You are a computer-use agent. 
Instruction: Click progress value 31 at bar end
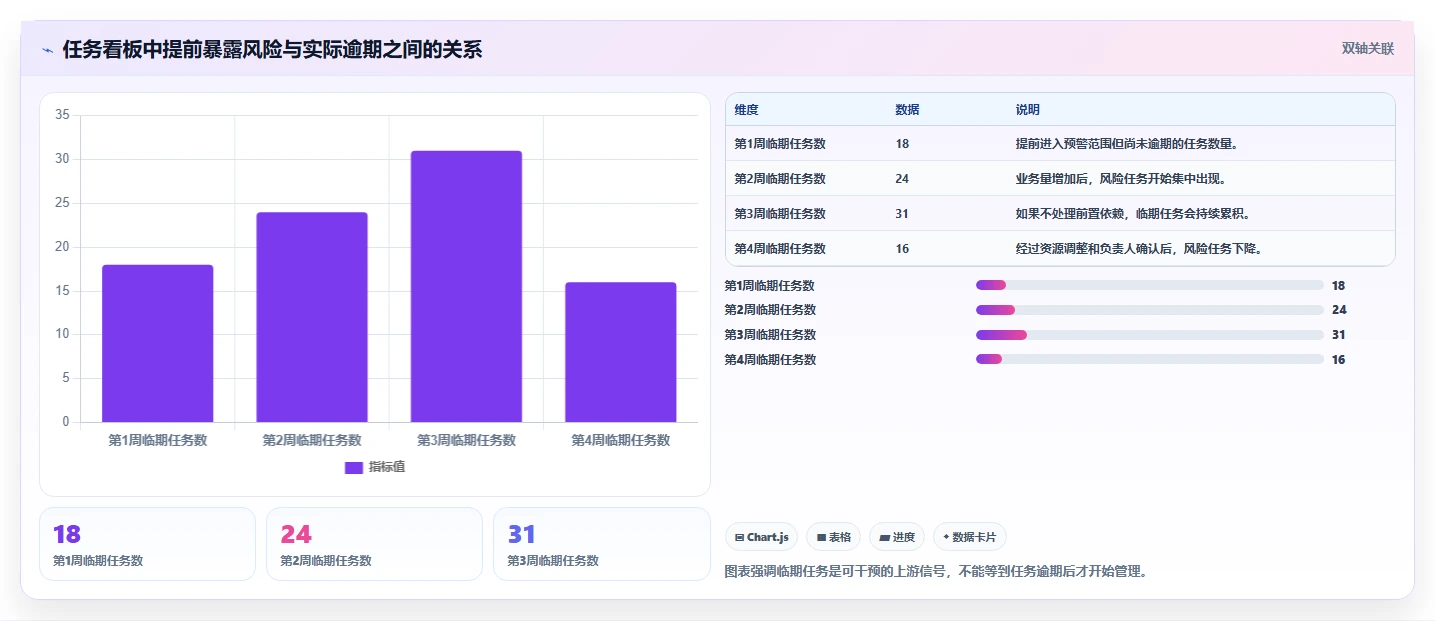(1339, 335)
